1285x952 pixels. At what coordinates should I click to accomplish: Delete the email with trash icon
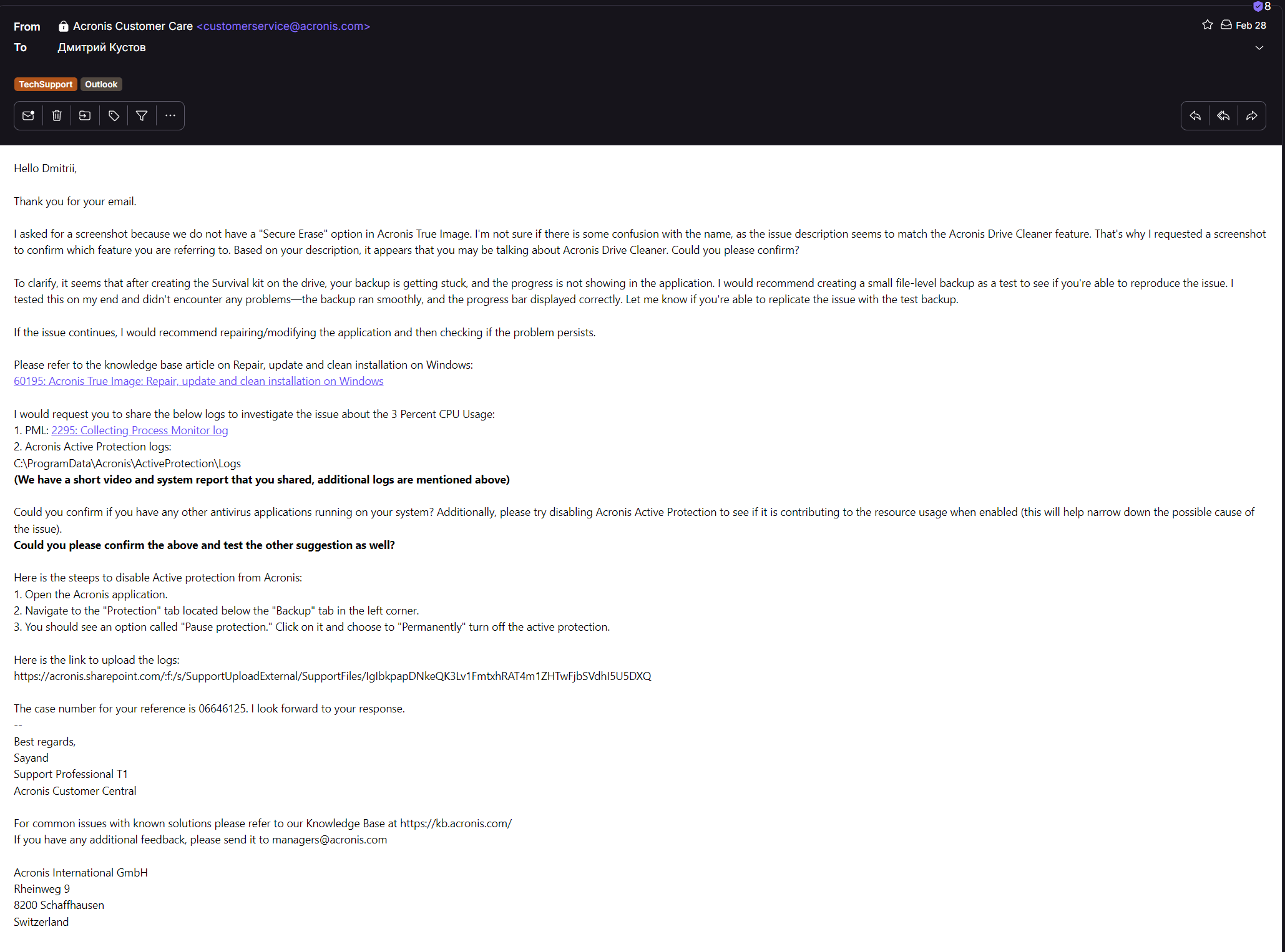[57, 115]
